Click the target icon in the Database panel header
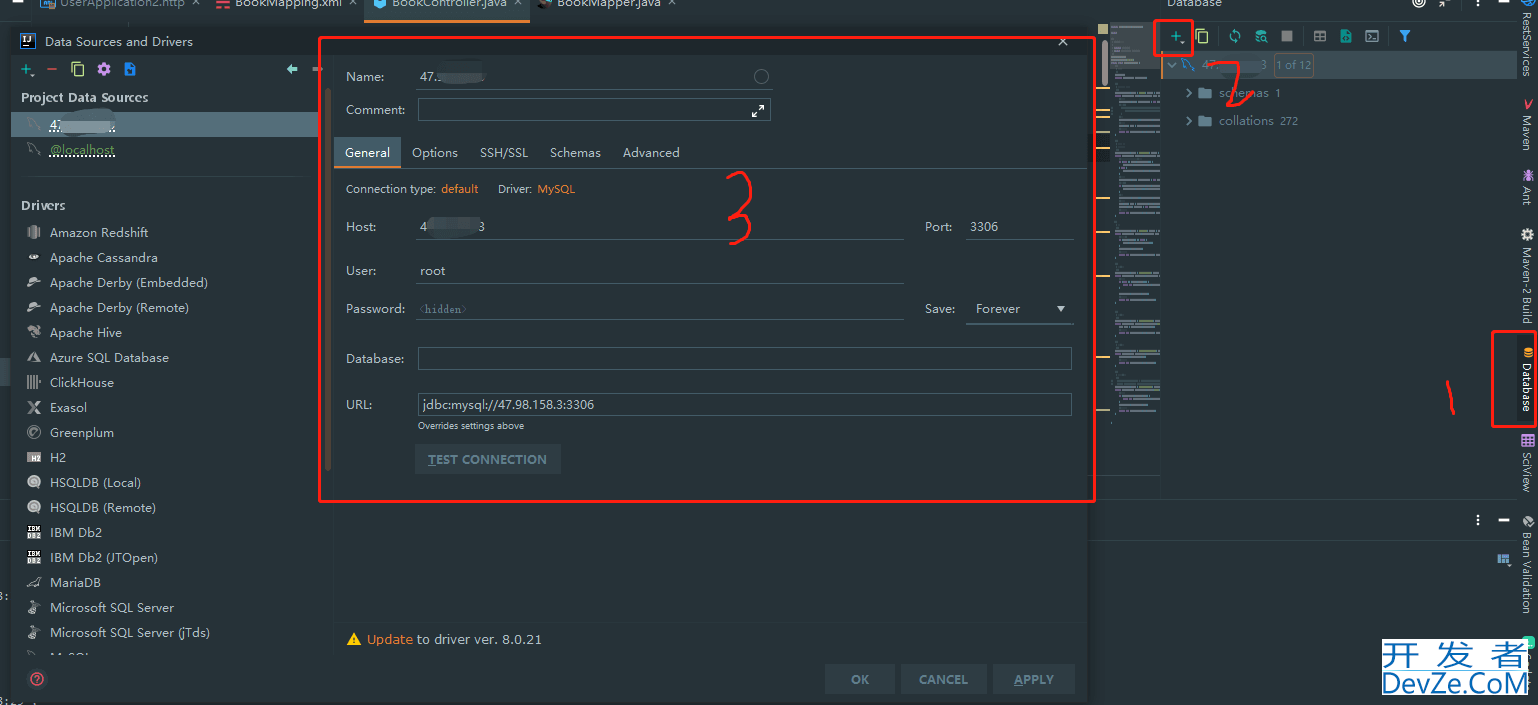This screenshot has width=1538, height=705. [x=1419, y=4]
